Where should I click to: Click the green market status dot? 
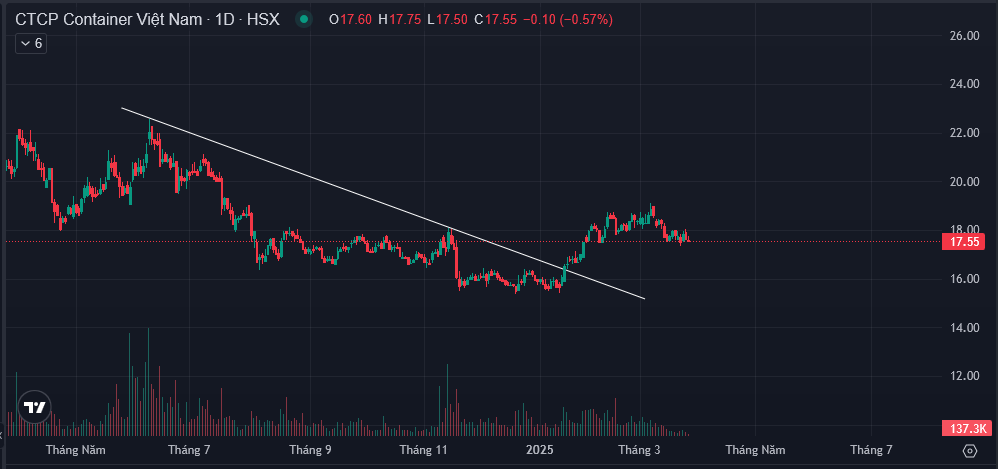(x=304, y=19)
